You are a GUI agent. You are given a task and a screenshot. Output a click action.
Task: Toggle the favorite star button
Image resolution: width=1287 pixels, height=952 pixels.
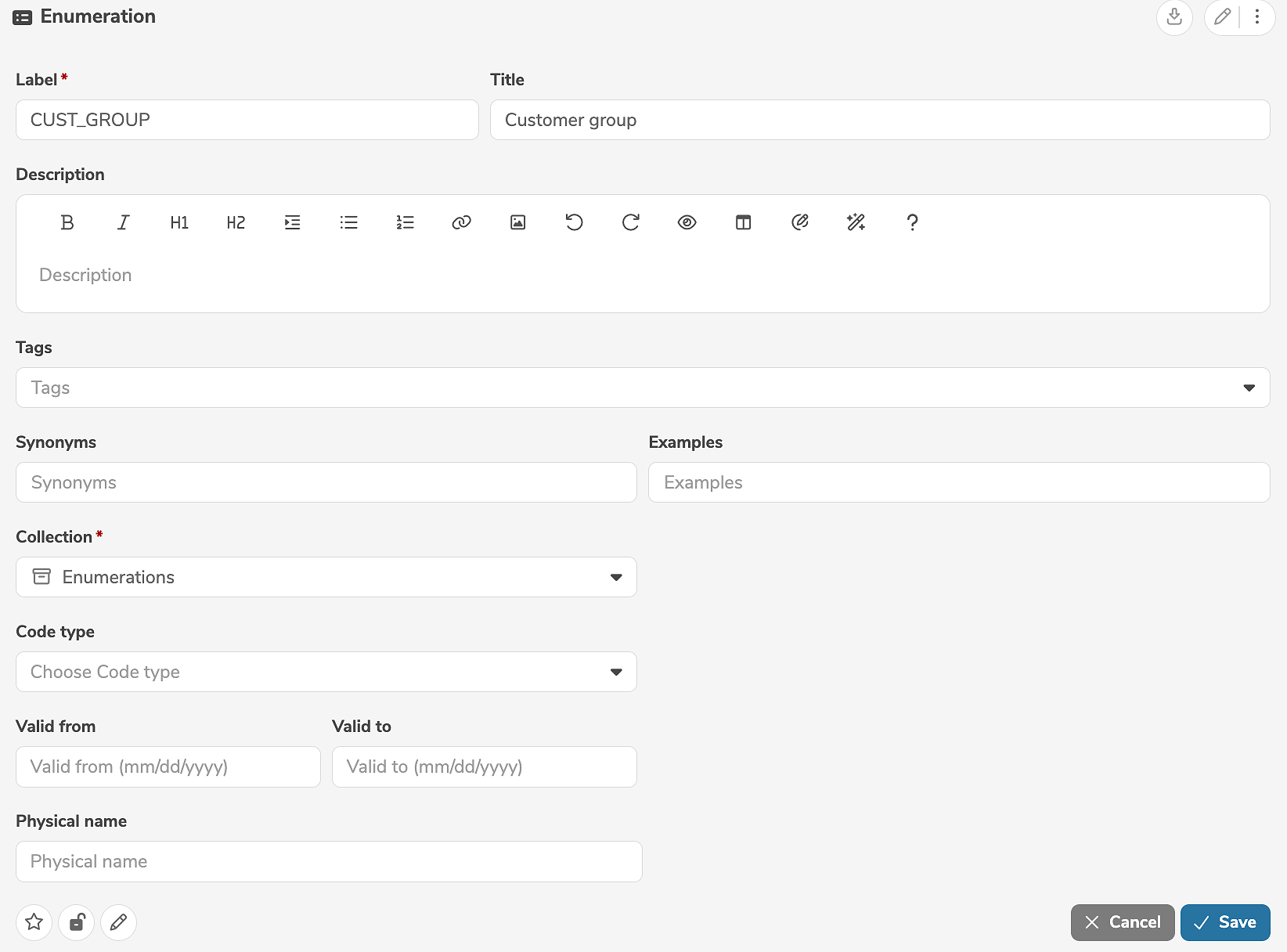tap(34, 922)
